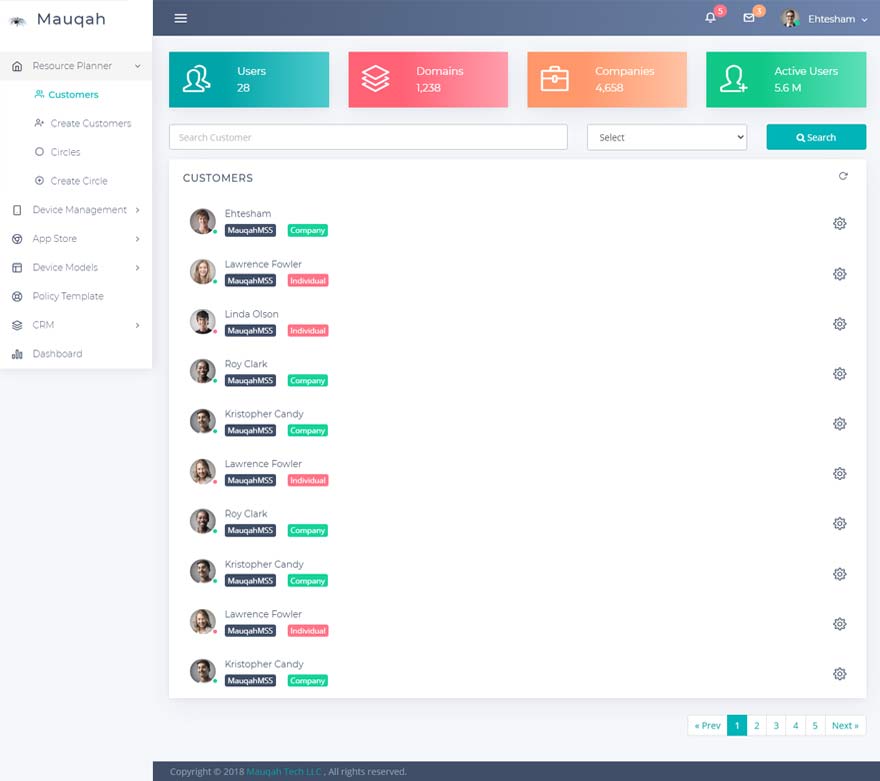The image size is (880, 781).
Task: Click the Domains layers card icon
Action: click(375, 80)
